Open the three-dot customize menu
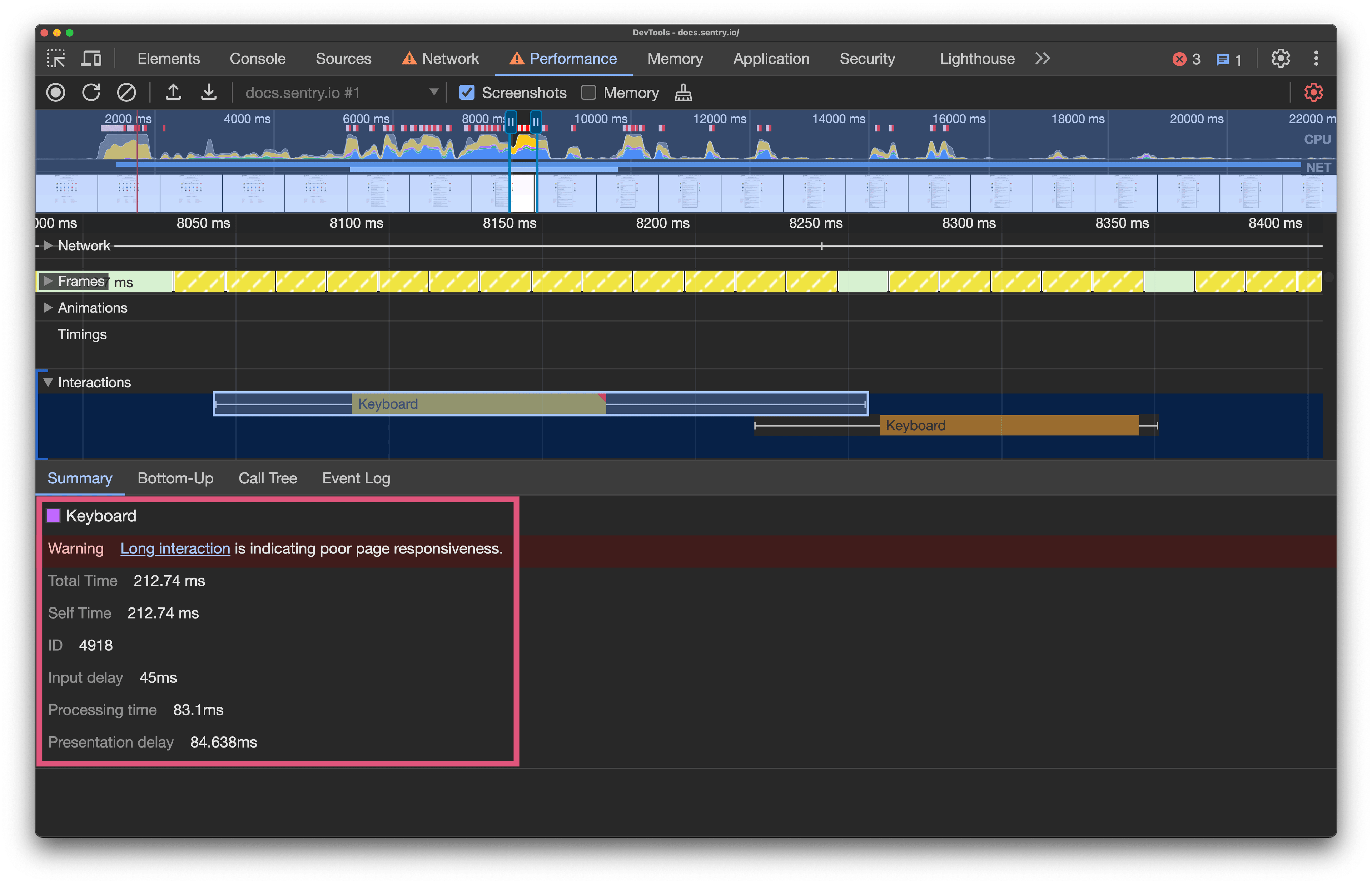Image resolution: width=1372 pixels, height=884 pixels. [1316, 59]
